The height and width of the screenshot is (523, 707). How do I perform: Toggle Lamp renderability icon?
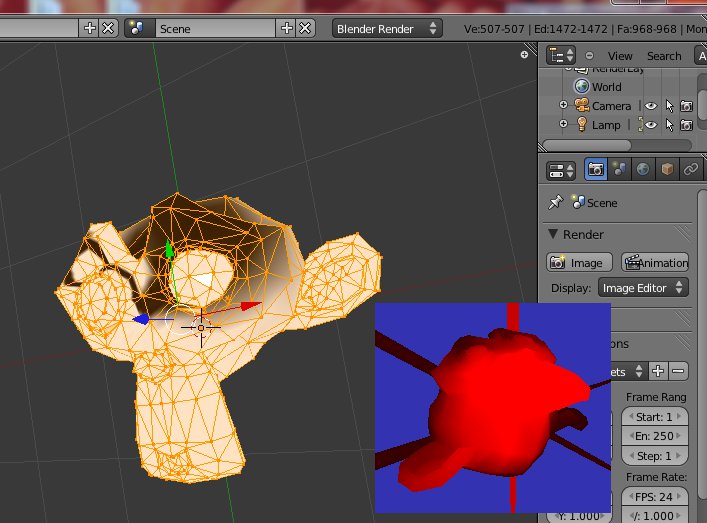pos(686,125)
